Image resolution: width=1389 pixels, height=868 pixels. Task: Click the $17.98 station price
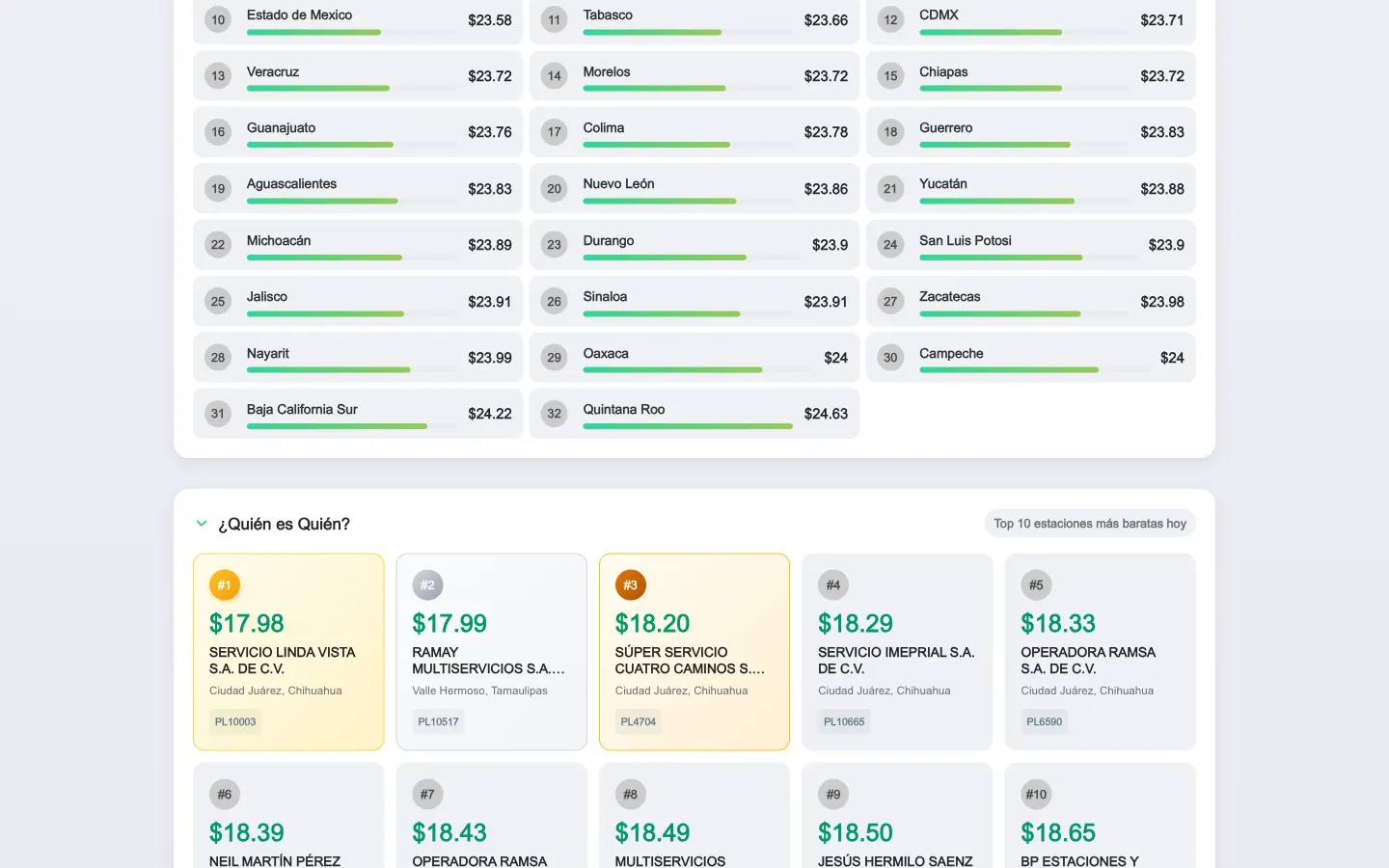click(247, 624)
